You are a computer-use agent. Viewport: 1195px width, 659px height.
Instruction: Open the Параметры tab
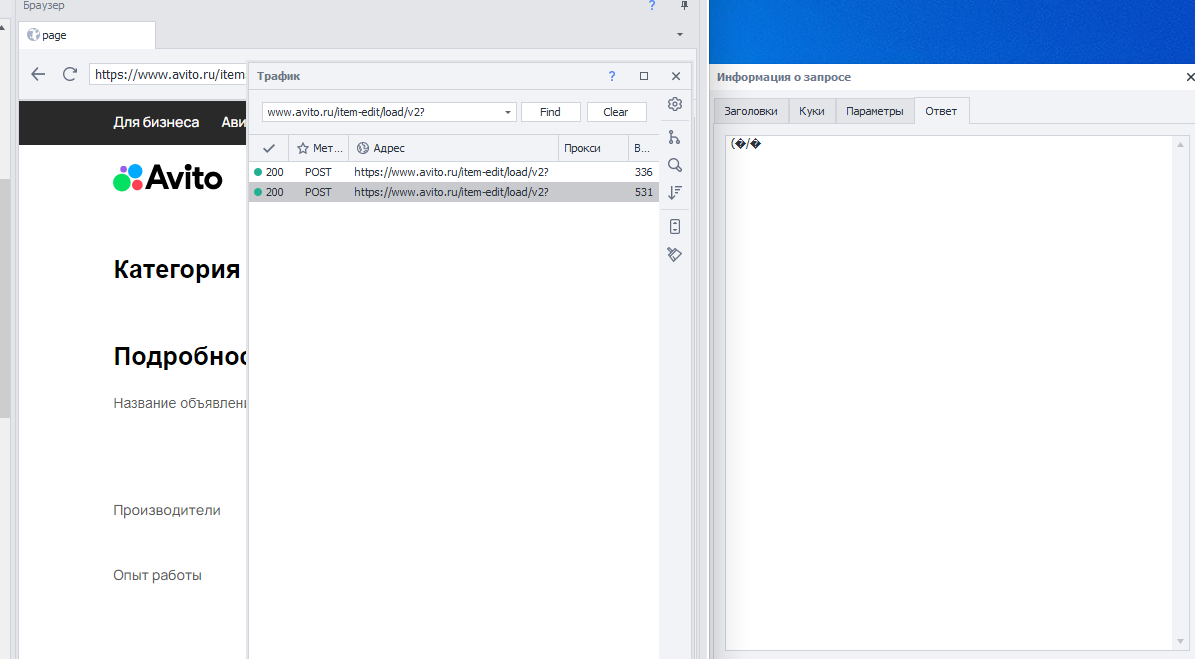[x=875, y=111]
